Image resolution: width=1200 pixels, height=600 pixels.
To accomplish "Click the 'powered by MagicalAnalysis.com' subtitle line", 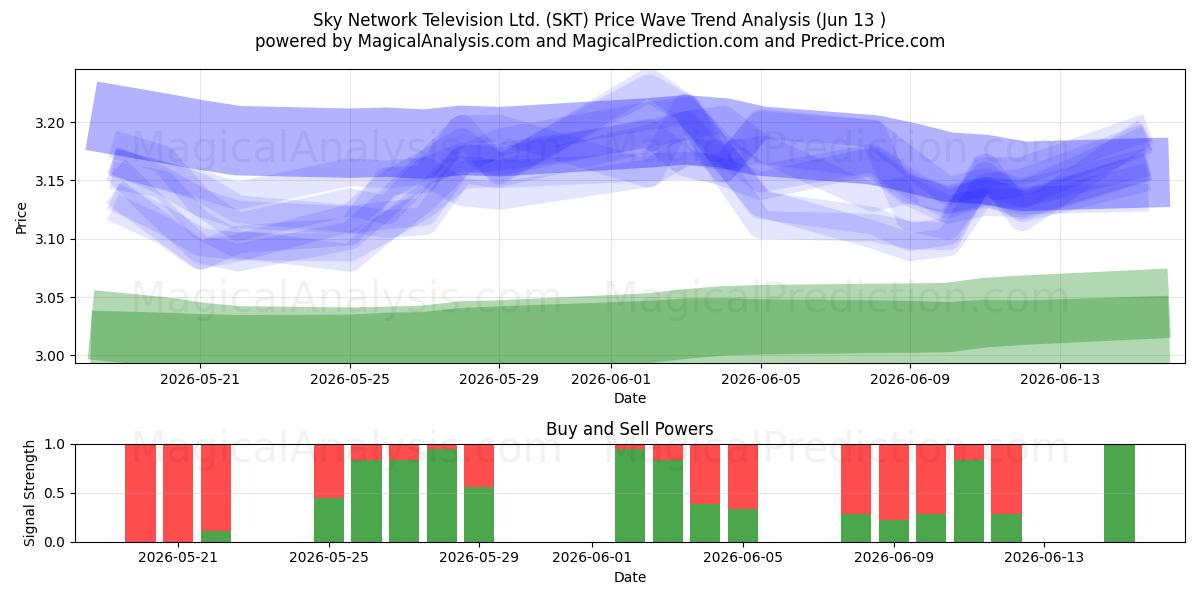I will click(x=600, y=41).
